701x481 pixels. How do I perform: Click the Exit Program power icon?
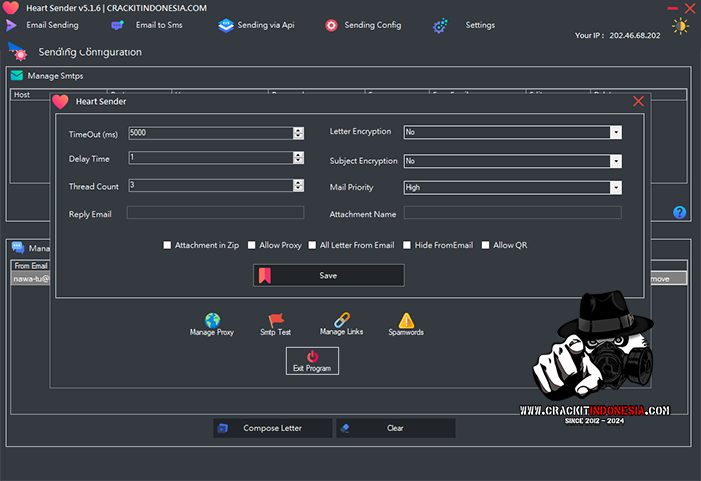[312, 357]
